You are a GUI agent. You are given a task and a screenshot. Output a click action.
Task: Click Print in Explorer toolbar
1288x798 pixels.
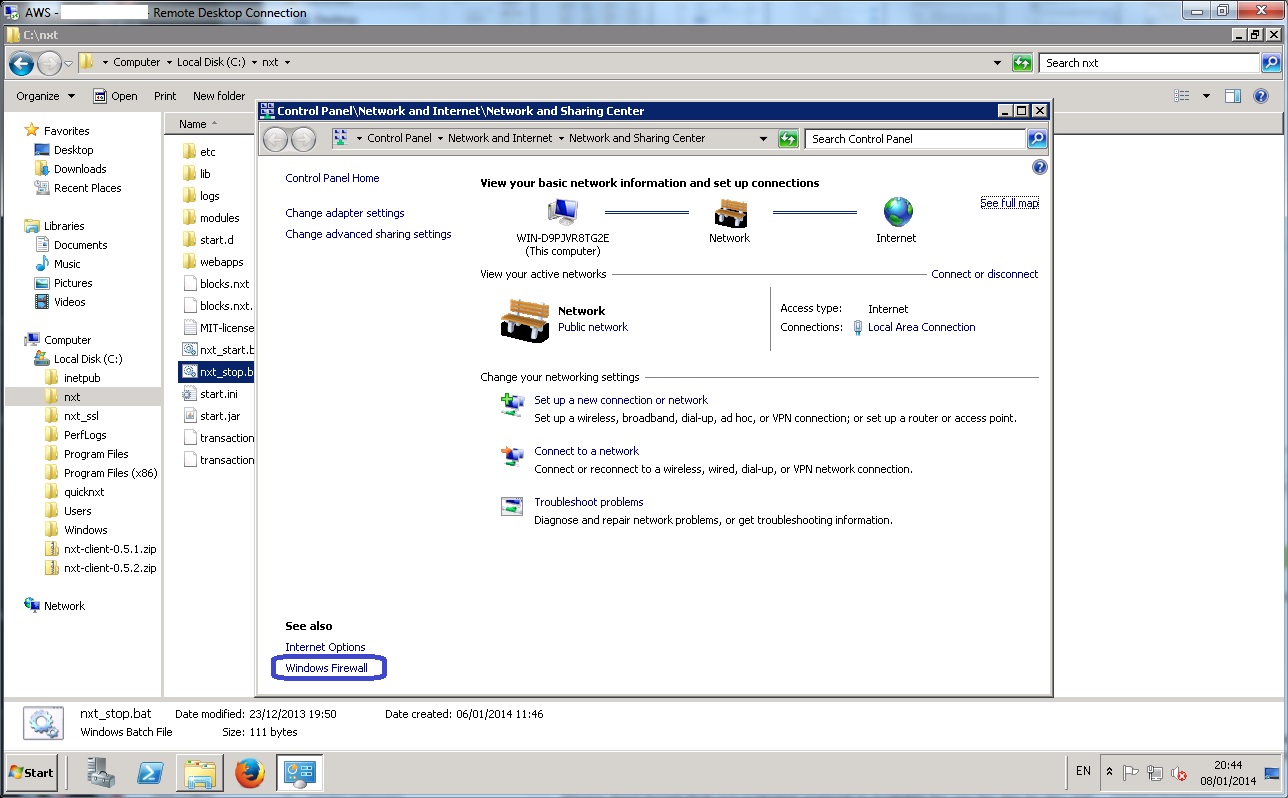[165, 96]
